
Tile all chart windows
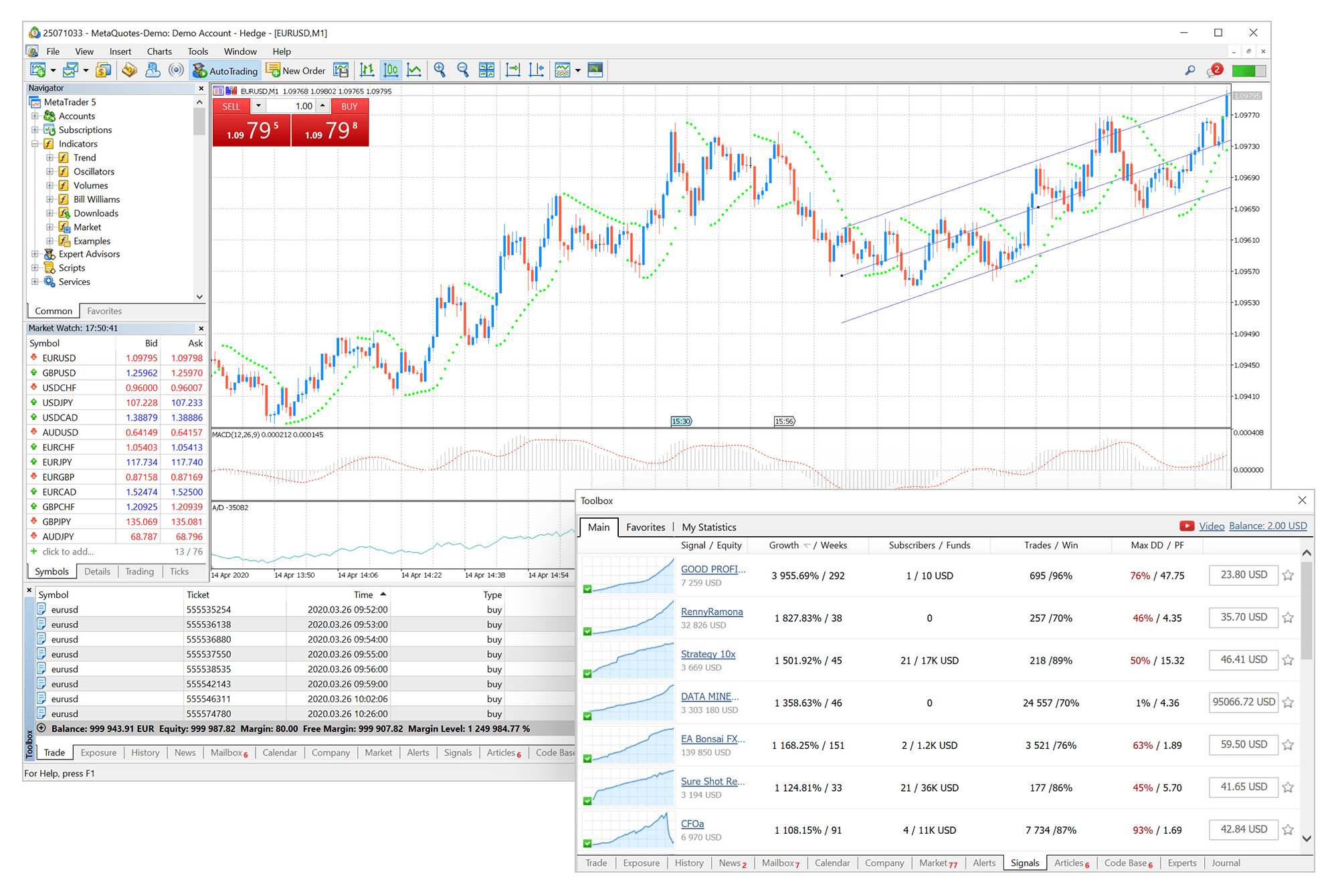pos(486,70)
